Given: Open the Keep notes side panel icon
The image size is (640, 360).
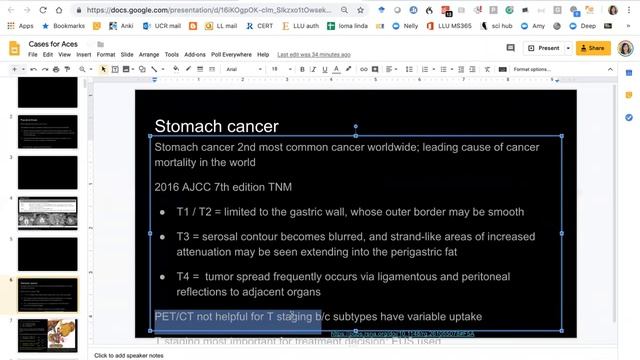Looking at the screenshot, I should (x=629, y=95).
